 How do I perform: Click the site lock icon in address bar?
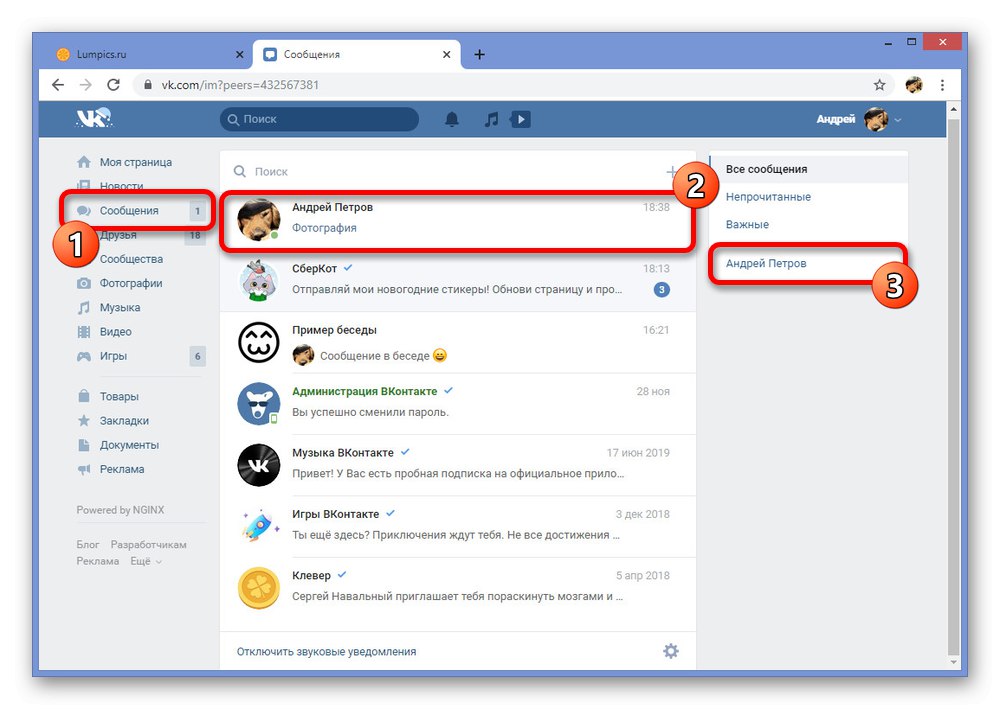point(148,85)
